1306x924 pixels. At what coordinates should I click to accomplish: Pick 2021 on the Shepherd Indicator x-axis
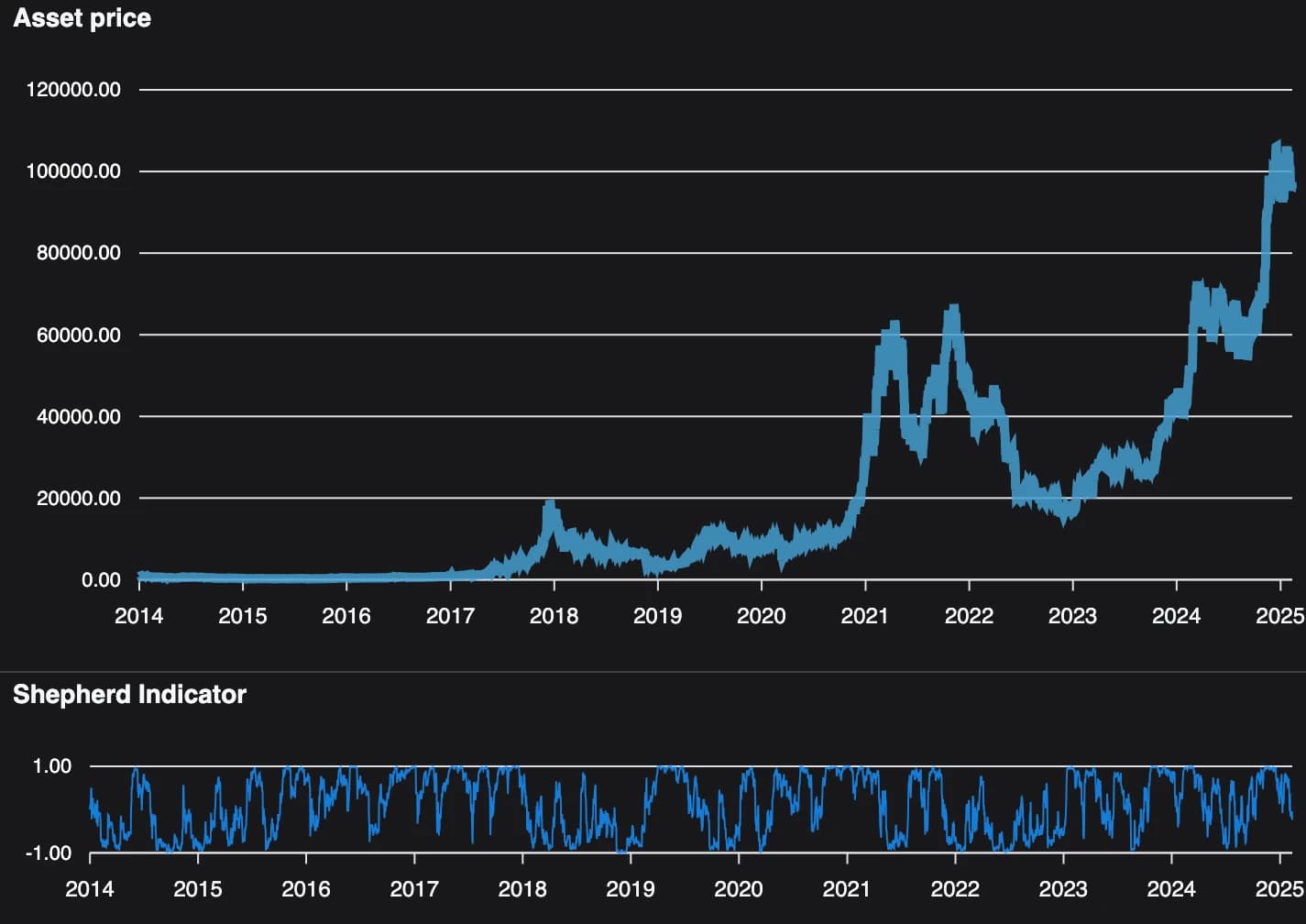tap(847, 889)
